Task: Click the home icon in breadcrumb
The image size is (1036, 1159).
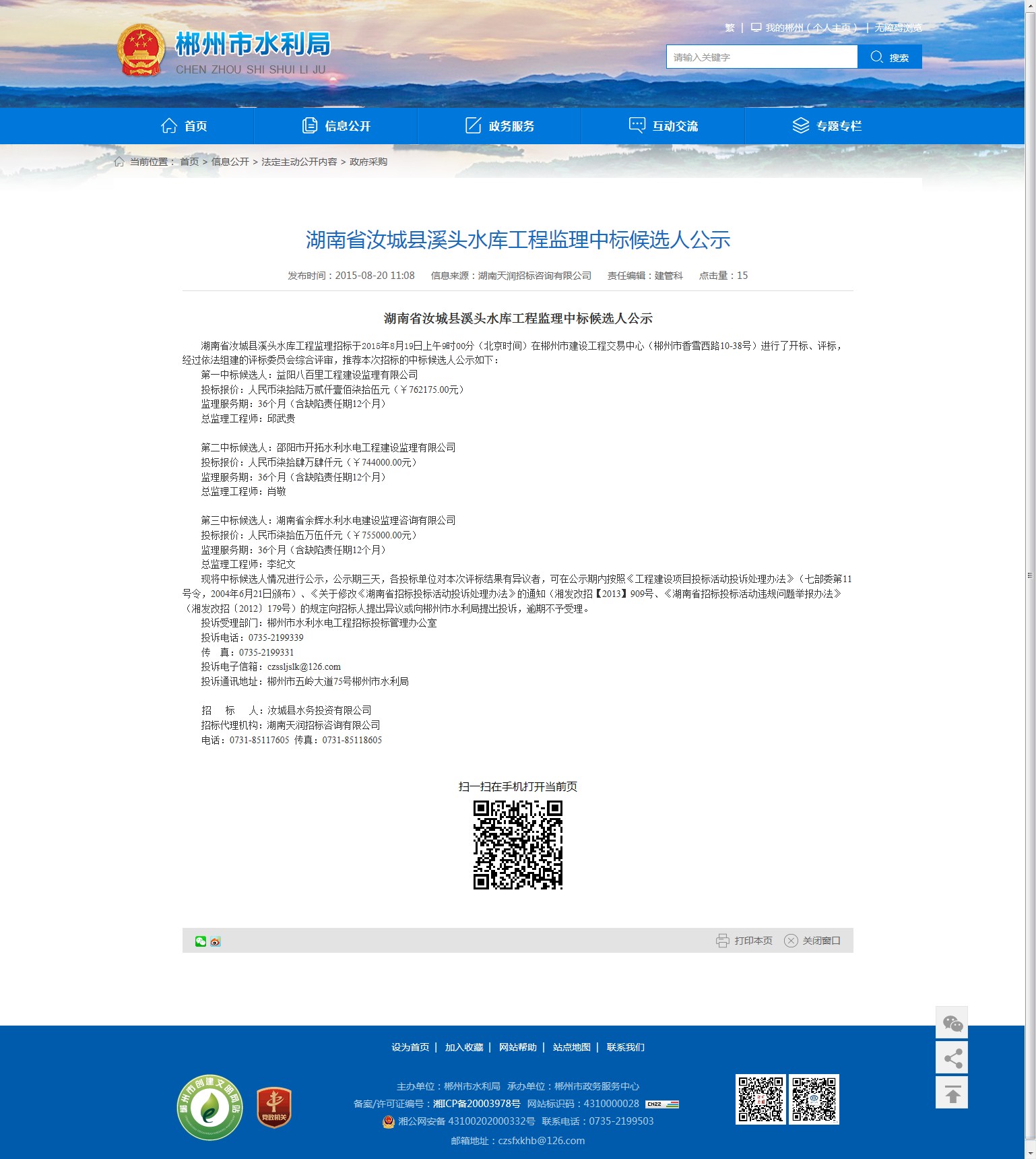Action: pyautogui.click(x=119, y=162)
